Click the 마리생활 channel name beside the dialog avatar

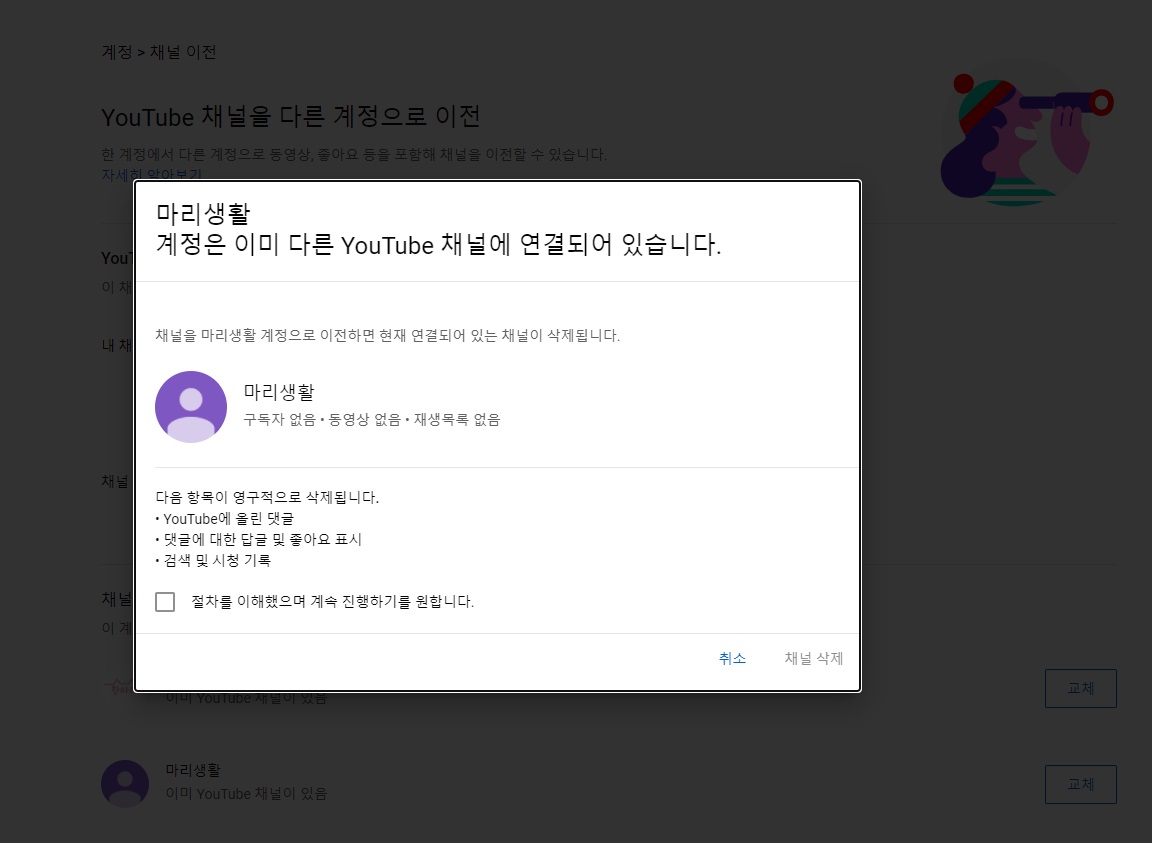[x=278, y=392]
